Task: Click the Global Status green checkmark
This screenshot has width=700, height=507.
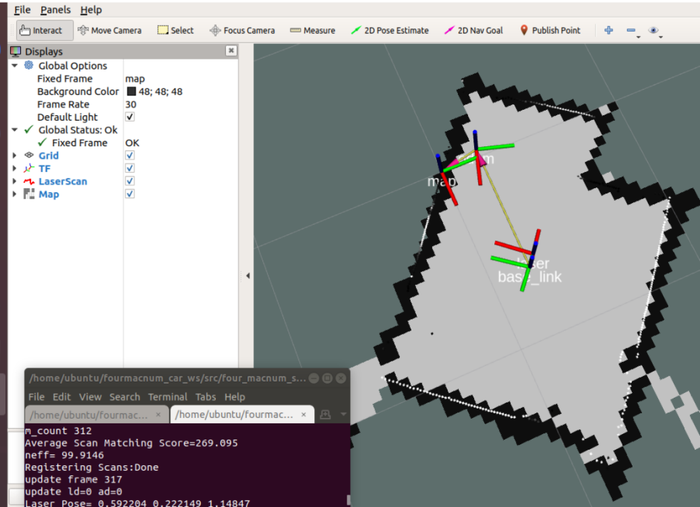Action: (x=29, y=130)
